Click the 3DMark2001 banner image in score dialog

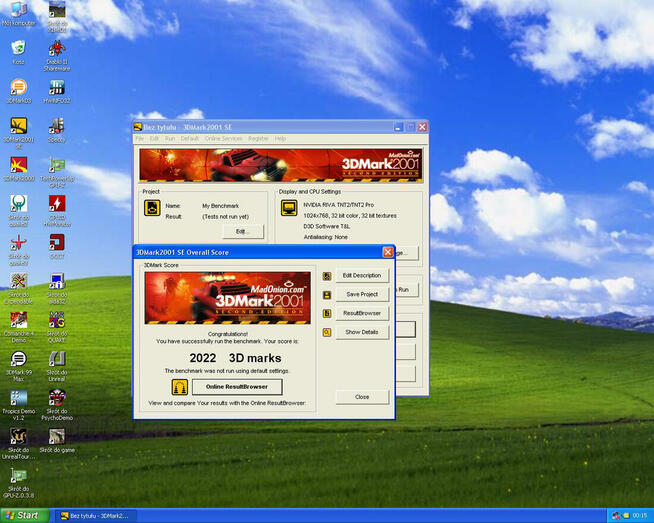pos(228,298)
